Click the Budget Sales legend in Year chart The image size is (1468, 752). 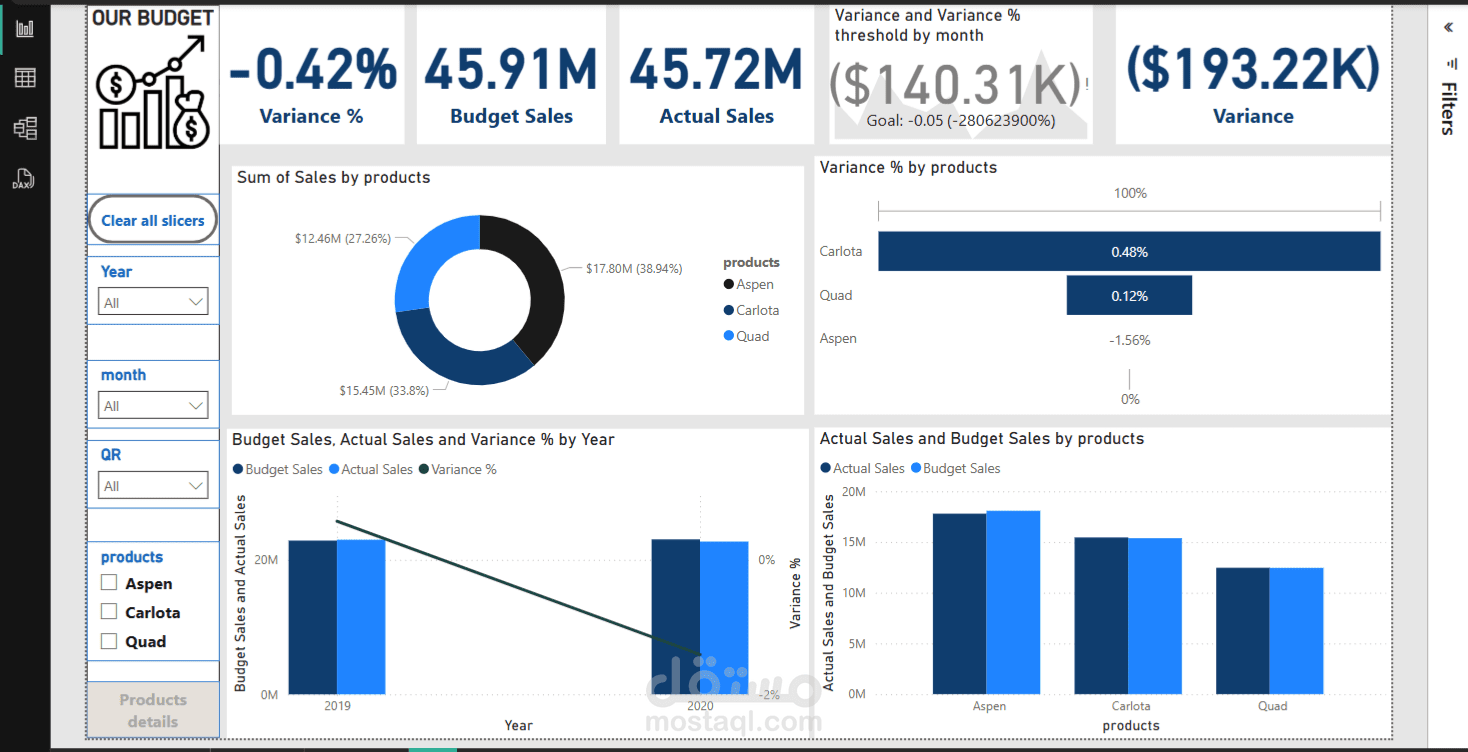(278, 469)
